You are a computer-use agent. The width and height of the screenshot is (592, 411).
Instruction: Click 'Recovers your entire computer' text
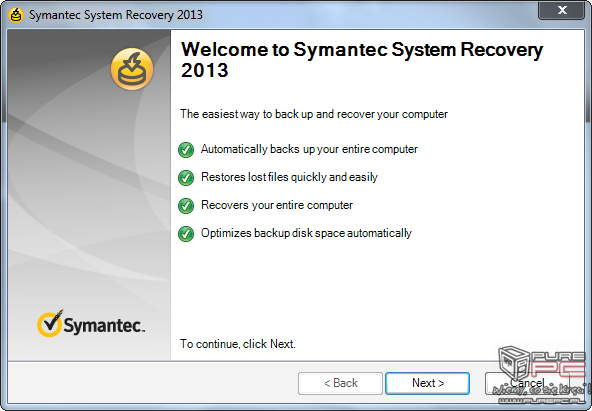coord(277,205)
